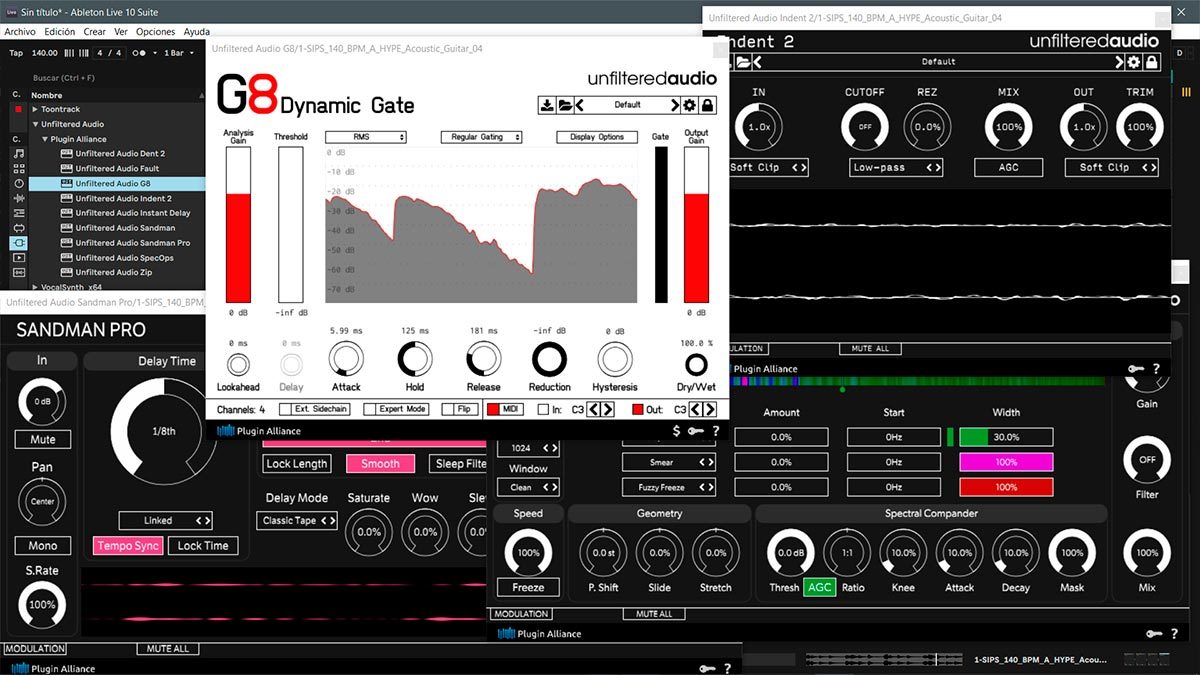Open Sounds category in Ableton browser sidebar

pos(19,154)
